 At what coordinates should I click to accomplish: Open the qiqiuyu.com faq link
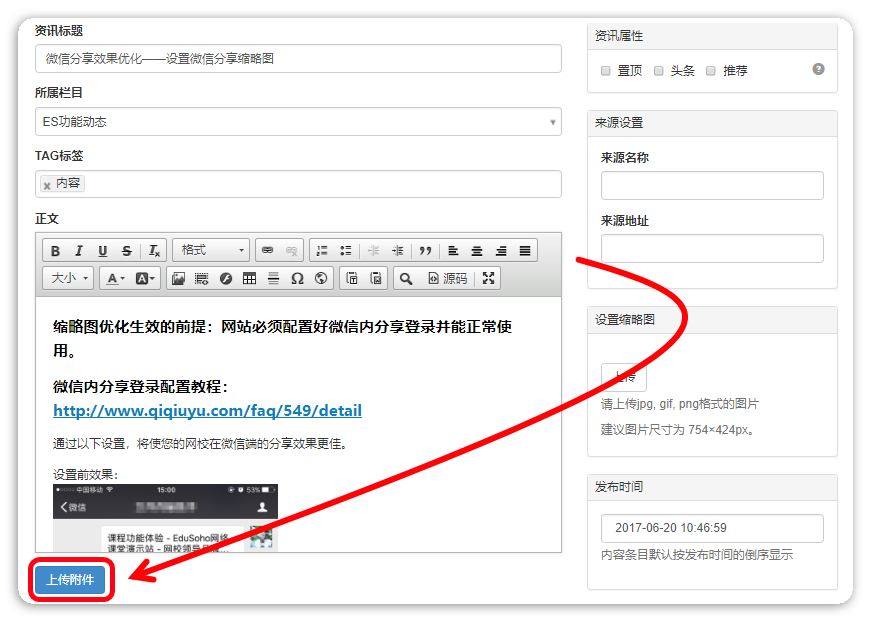pos(207,411)
